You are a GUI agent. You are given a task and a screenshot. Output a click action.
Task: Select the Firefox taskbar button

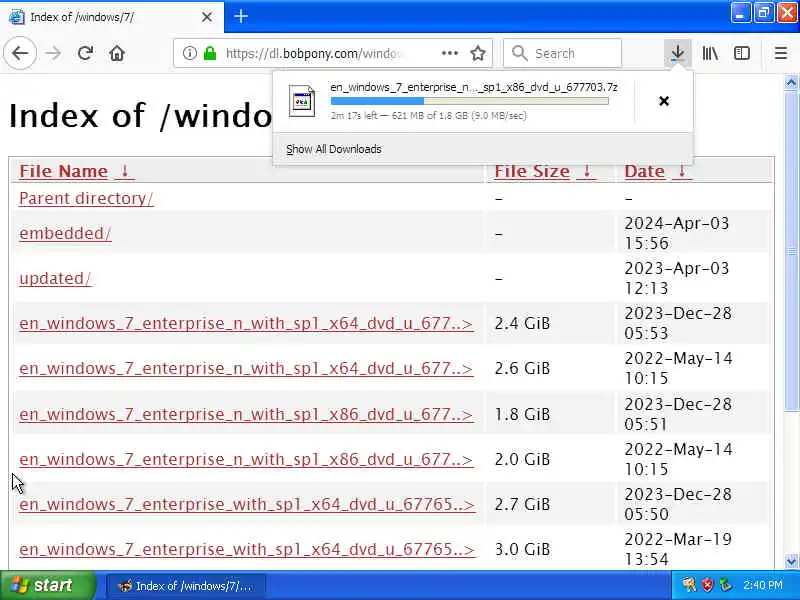186,586
